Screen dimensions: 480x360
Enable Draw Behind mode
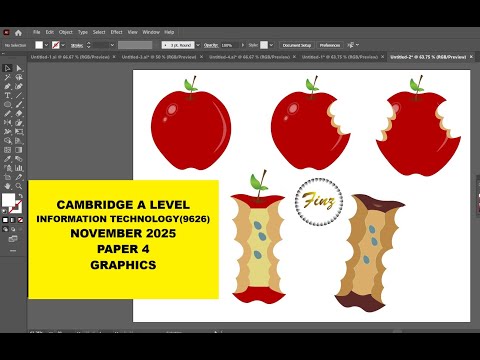(13, 229)
